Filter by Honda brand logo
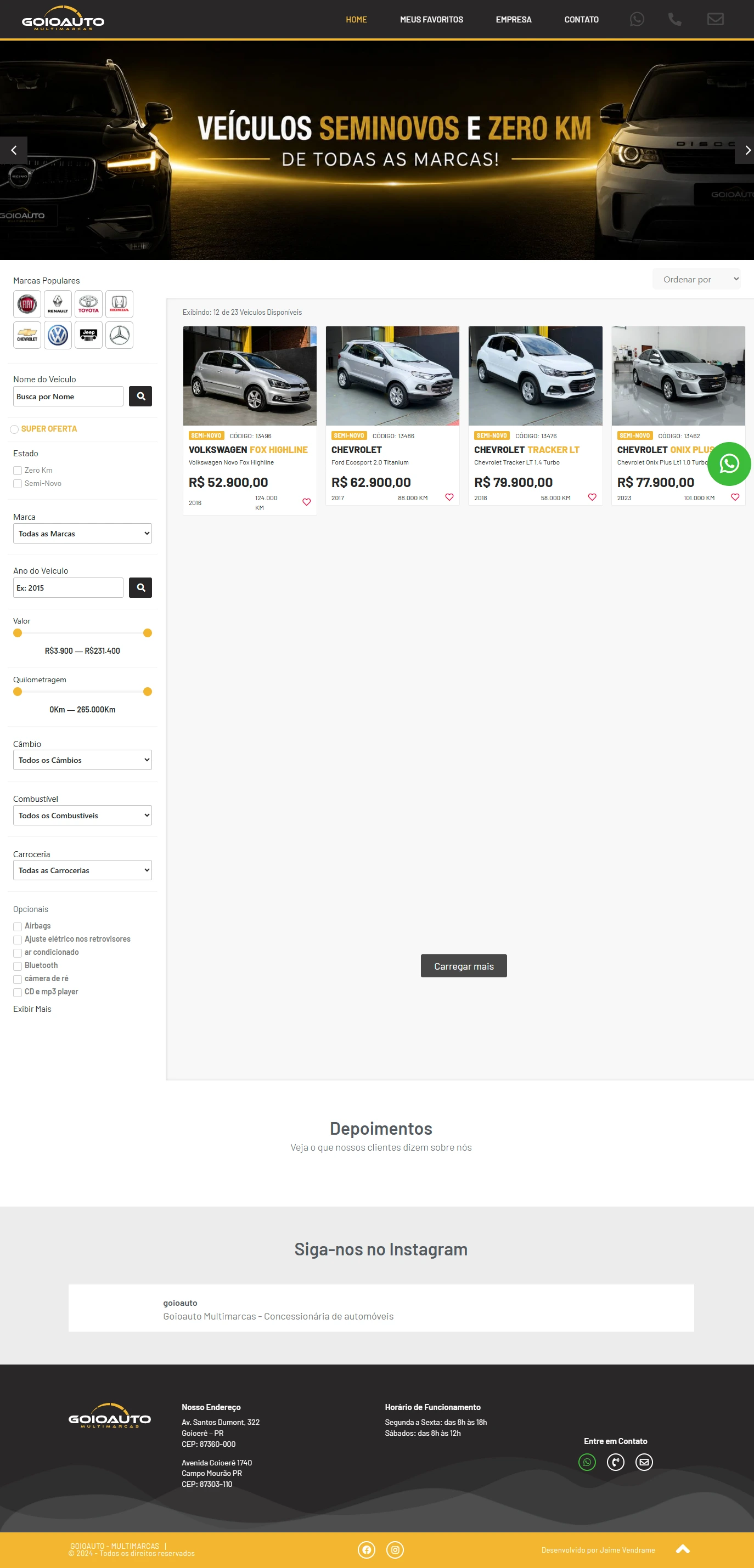The height and width of the screenshot is (1568, 754). pyautogui.click(x=120, y=304)
